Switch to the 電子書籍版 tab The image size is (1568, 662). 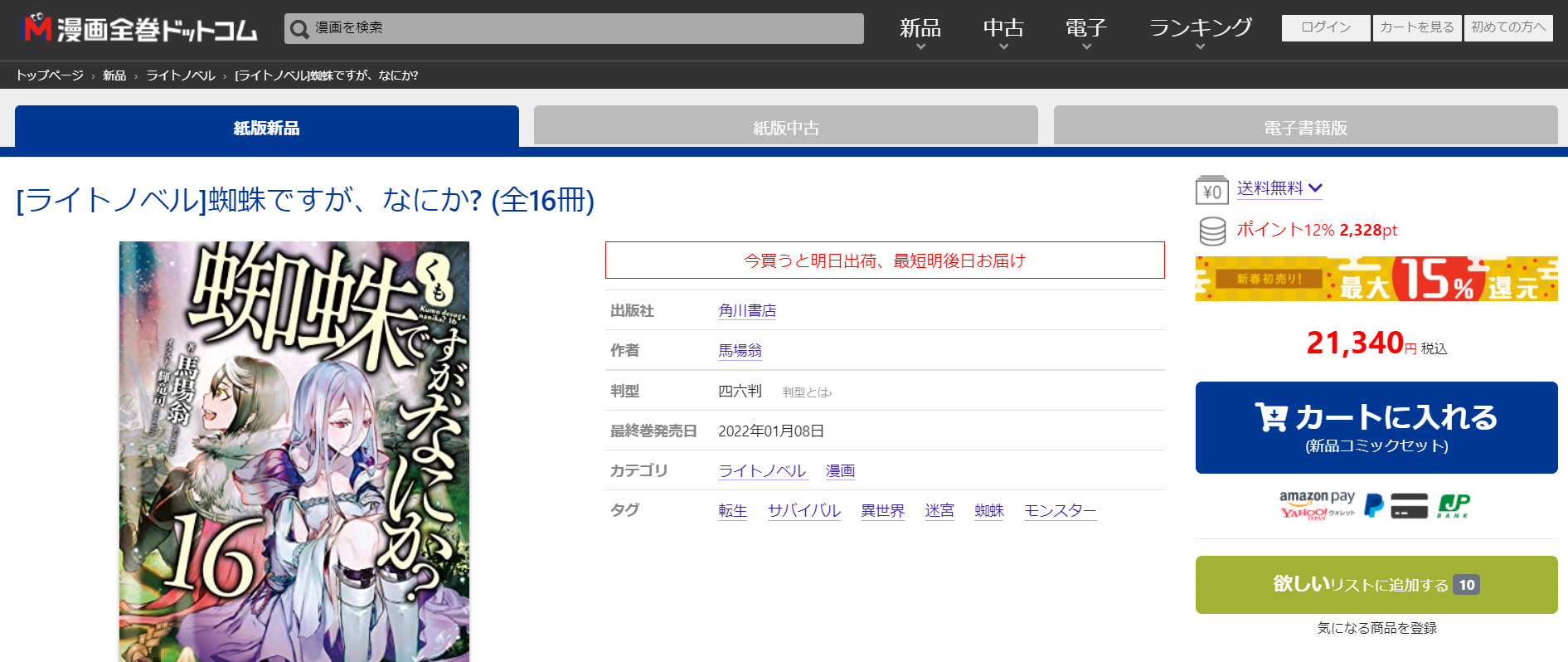(x=1306, y=127)
